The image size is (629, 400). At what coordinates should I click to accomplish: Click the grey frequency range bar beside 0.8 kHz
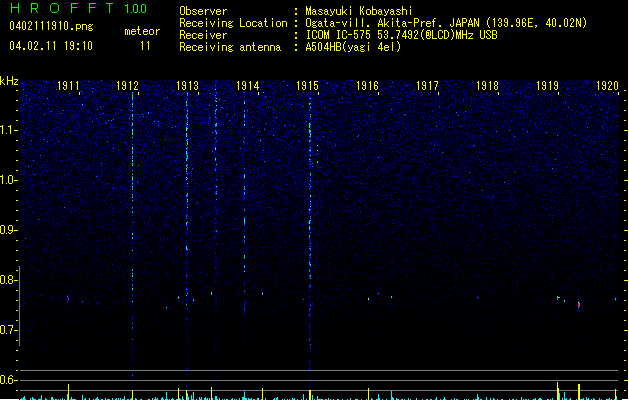click(x=19, y=305)
